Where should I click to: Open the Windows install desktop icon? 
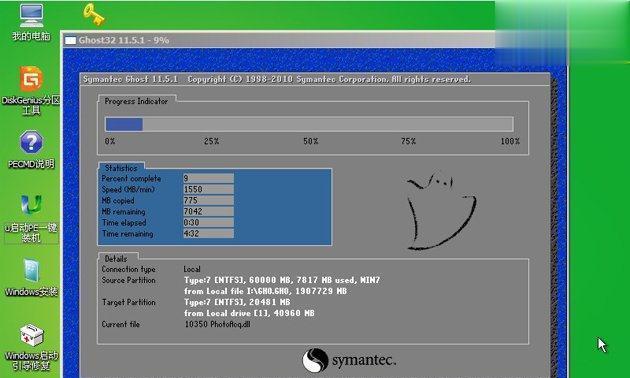point(31,278)
